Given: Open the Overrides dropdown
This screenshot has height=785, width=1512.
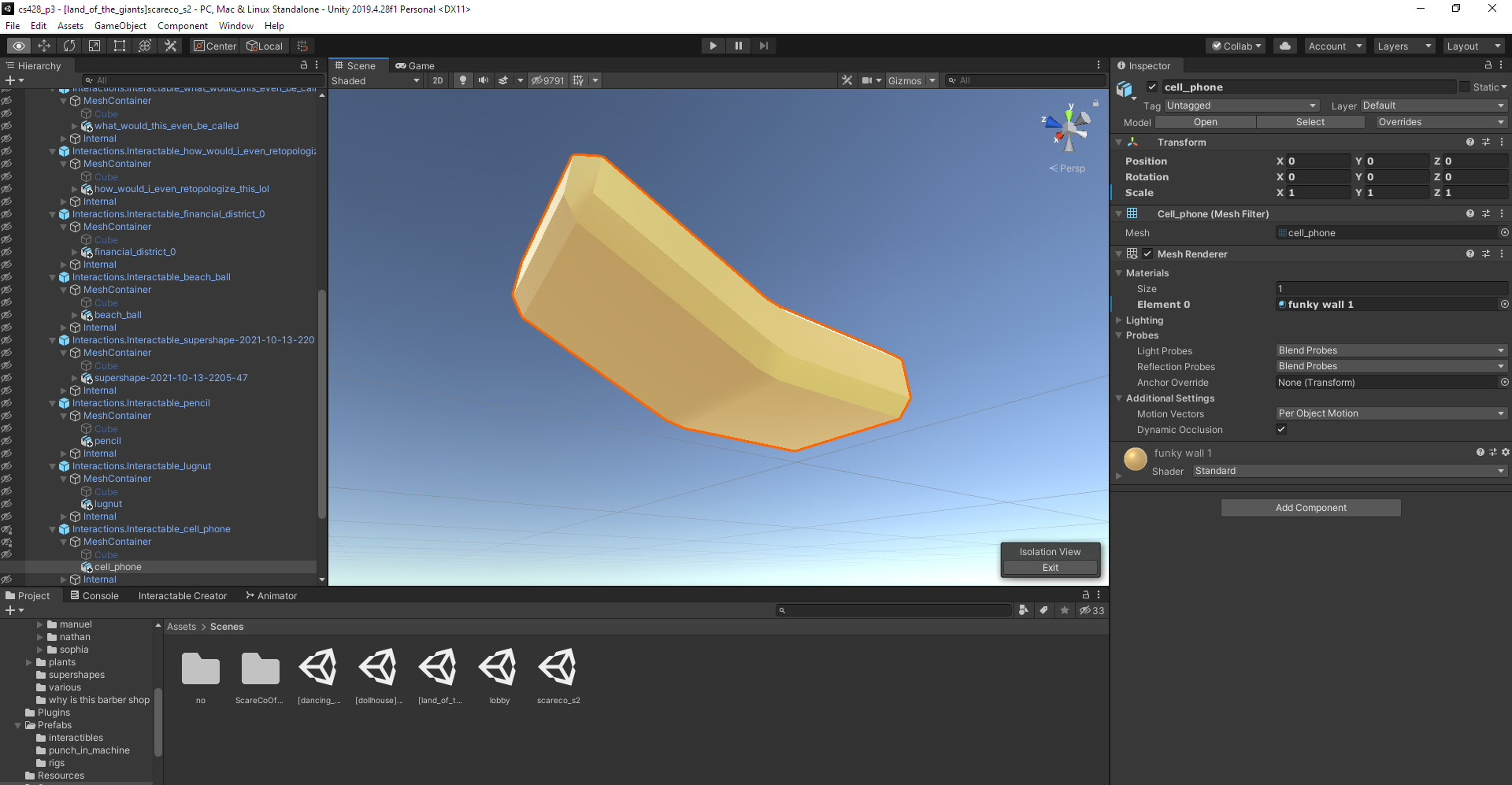Looking at the screenshot, I should coord(1441,122).
